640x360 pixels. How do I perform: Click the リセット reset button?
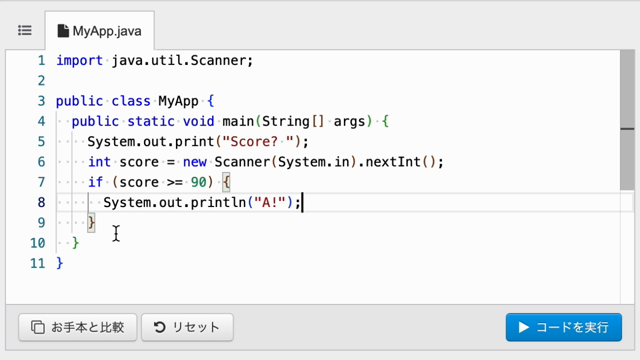point(187,327)
